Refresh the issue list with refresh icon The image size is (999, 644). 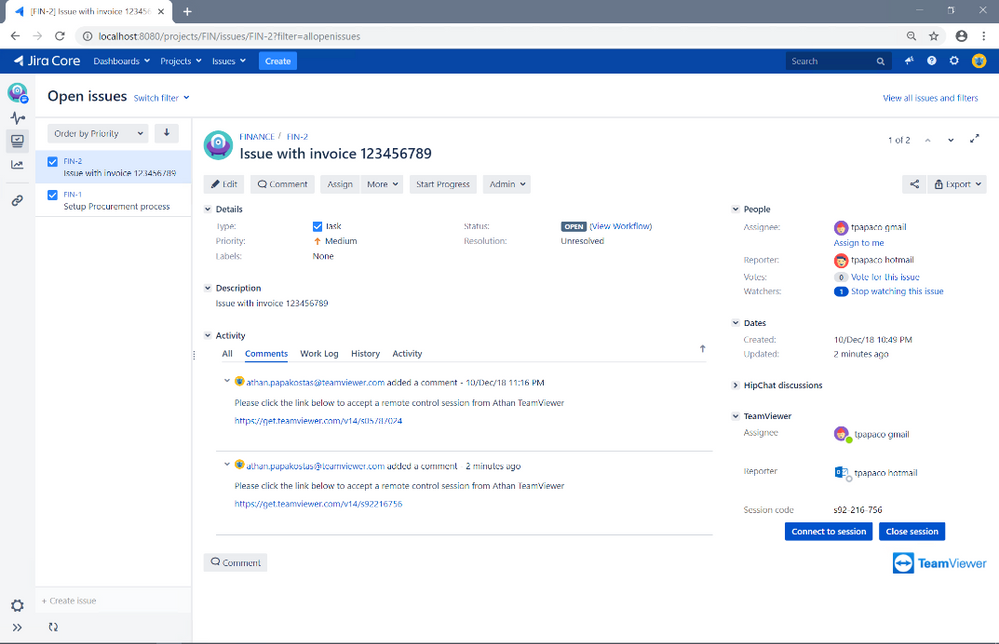tap(53, 627)
